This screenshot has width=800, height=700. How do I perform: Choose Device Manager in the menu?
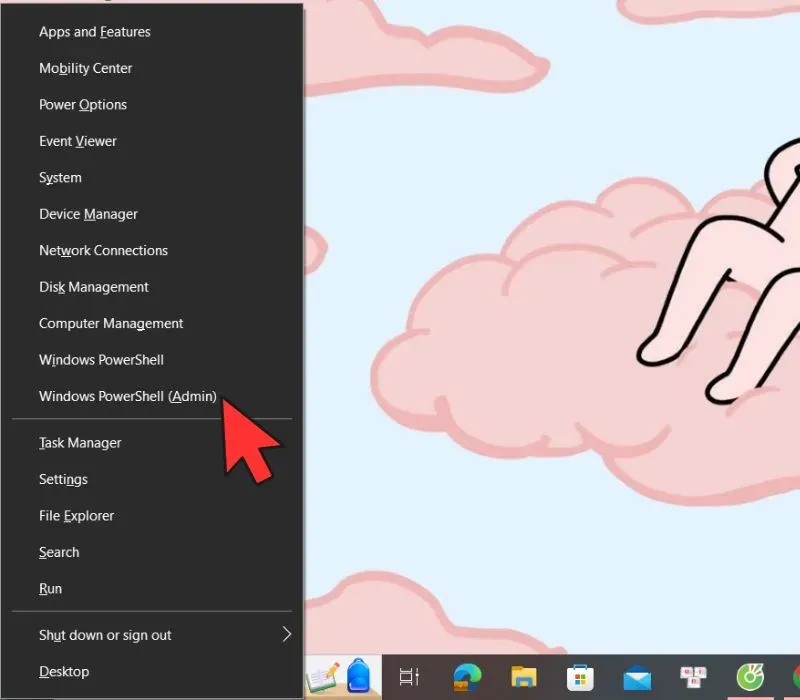click(88, 214)
